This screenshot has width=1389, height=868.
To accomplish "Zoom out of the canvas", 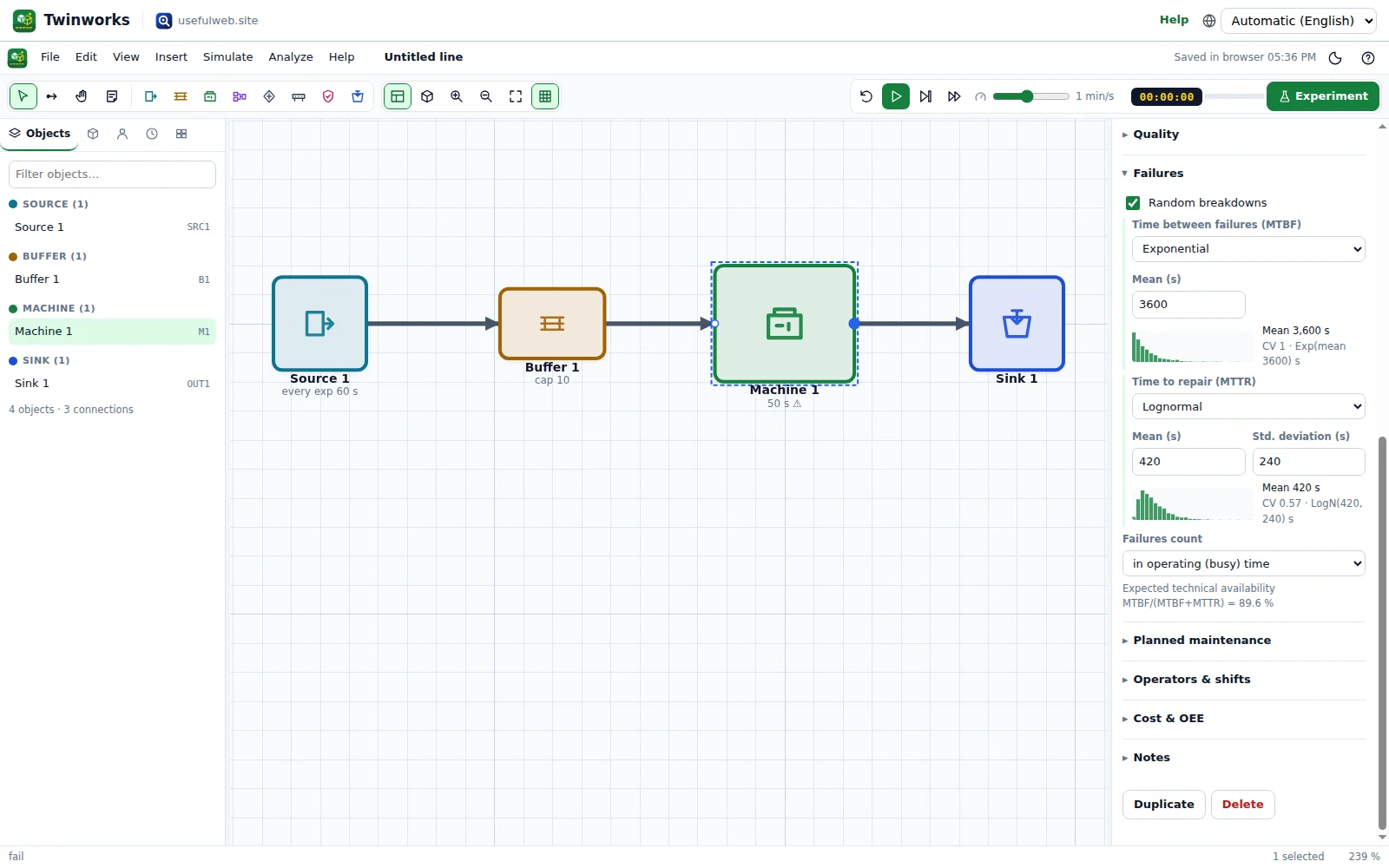I will [486, 96].
